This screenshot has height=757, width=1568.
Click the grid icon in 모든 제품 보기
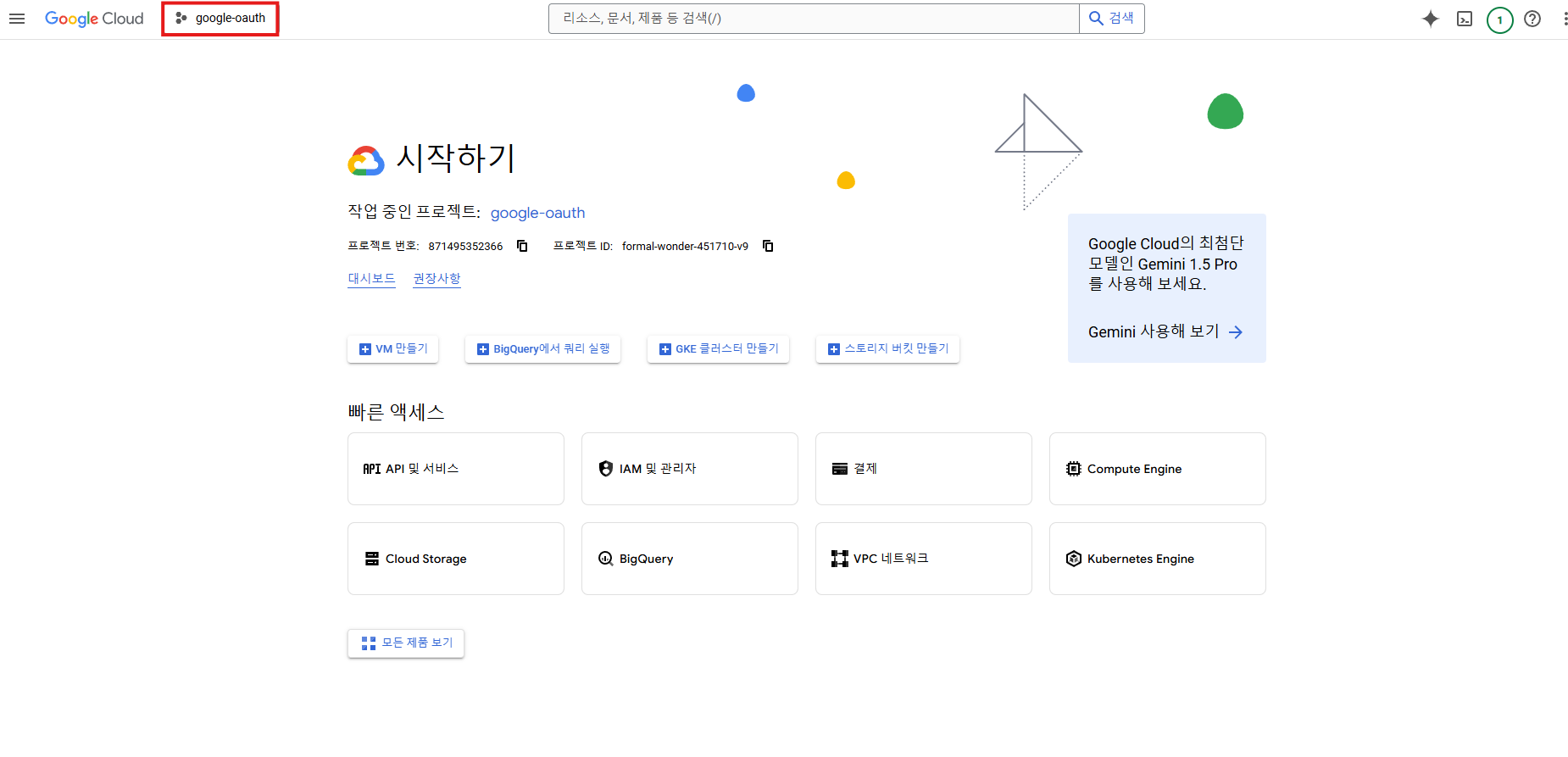click(x=369, y=643)
